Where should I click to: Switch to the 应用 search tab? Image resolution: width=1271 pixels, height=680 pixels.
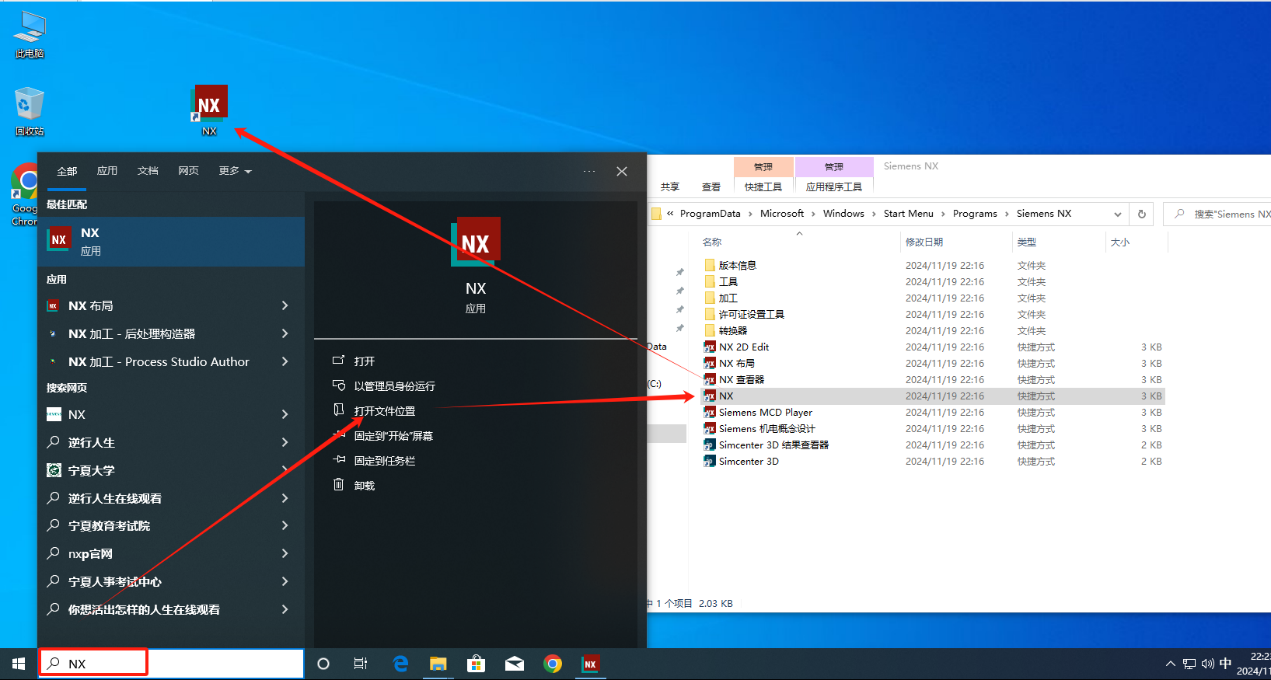(107, 171)
